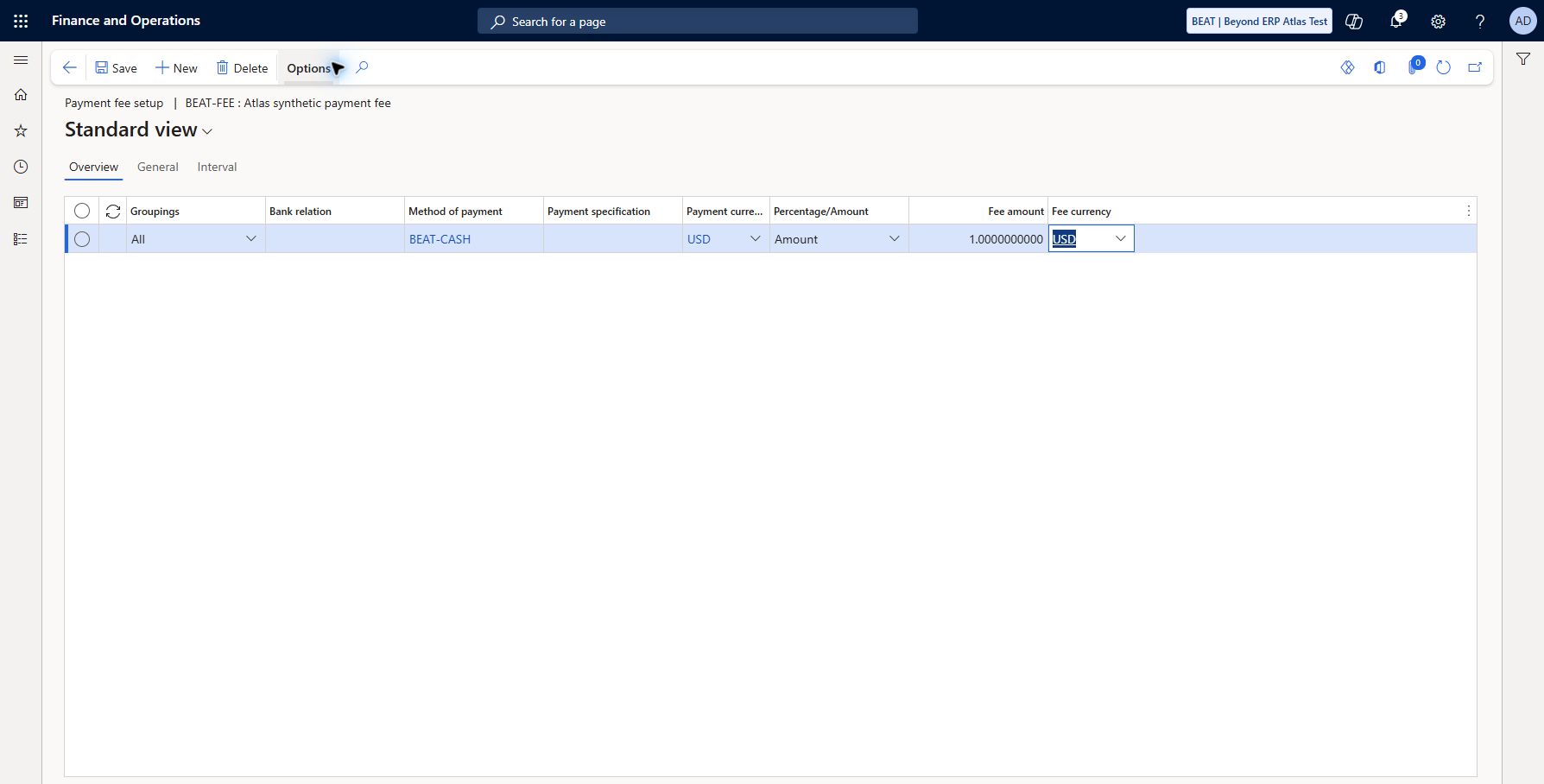Open in Microsoft Office icon
Viewport: 1544px width, 784px height.
coord(1380,67)
